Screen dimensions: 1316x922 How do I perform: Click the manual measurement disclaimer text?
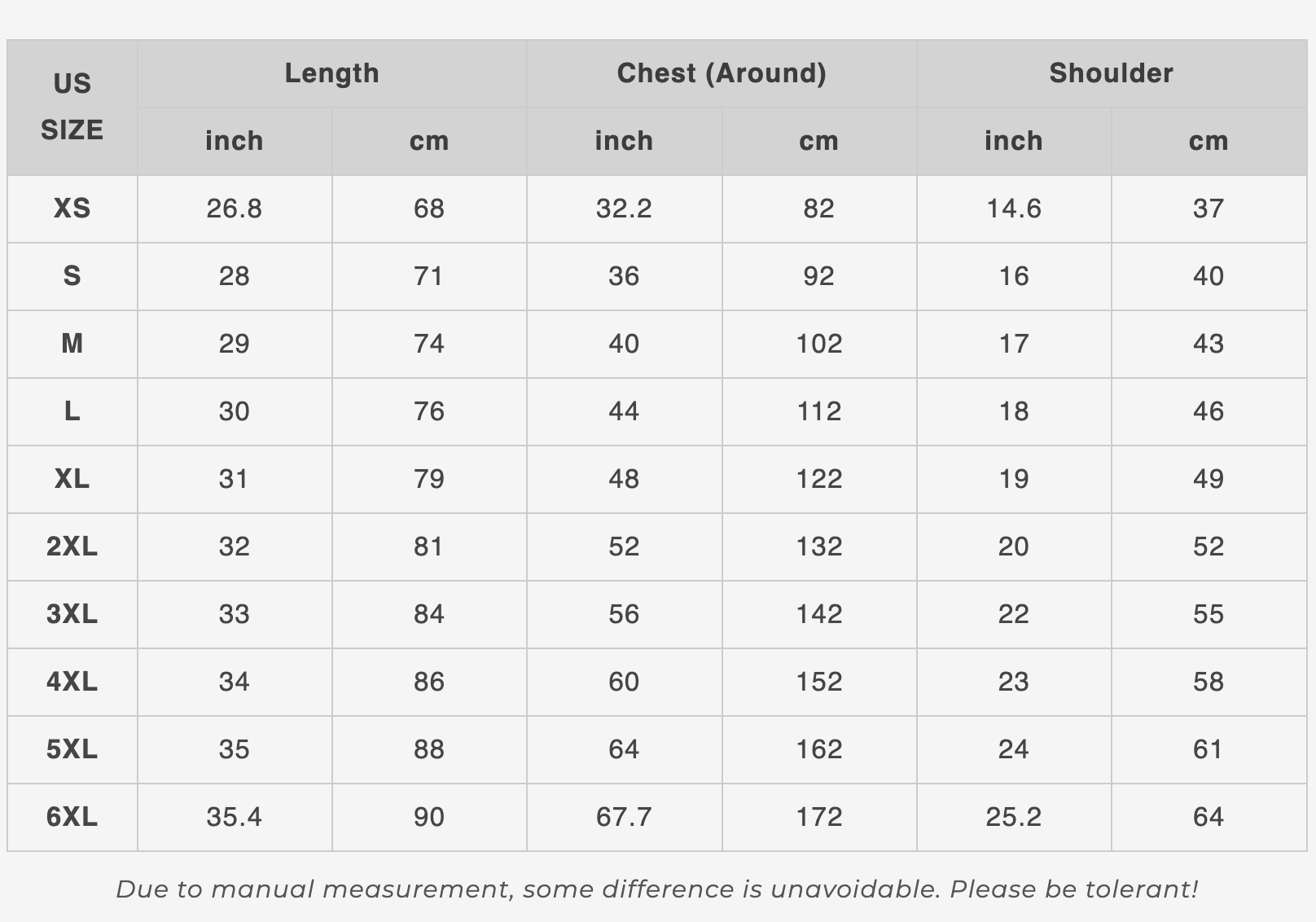point(657,889)
